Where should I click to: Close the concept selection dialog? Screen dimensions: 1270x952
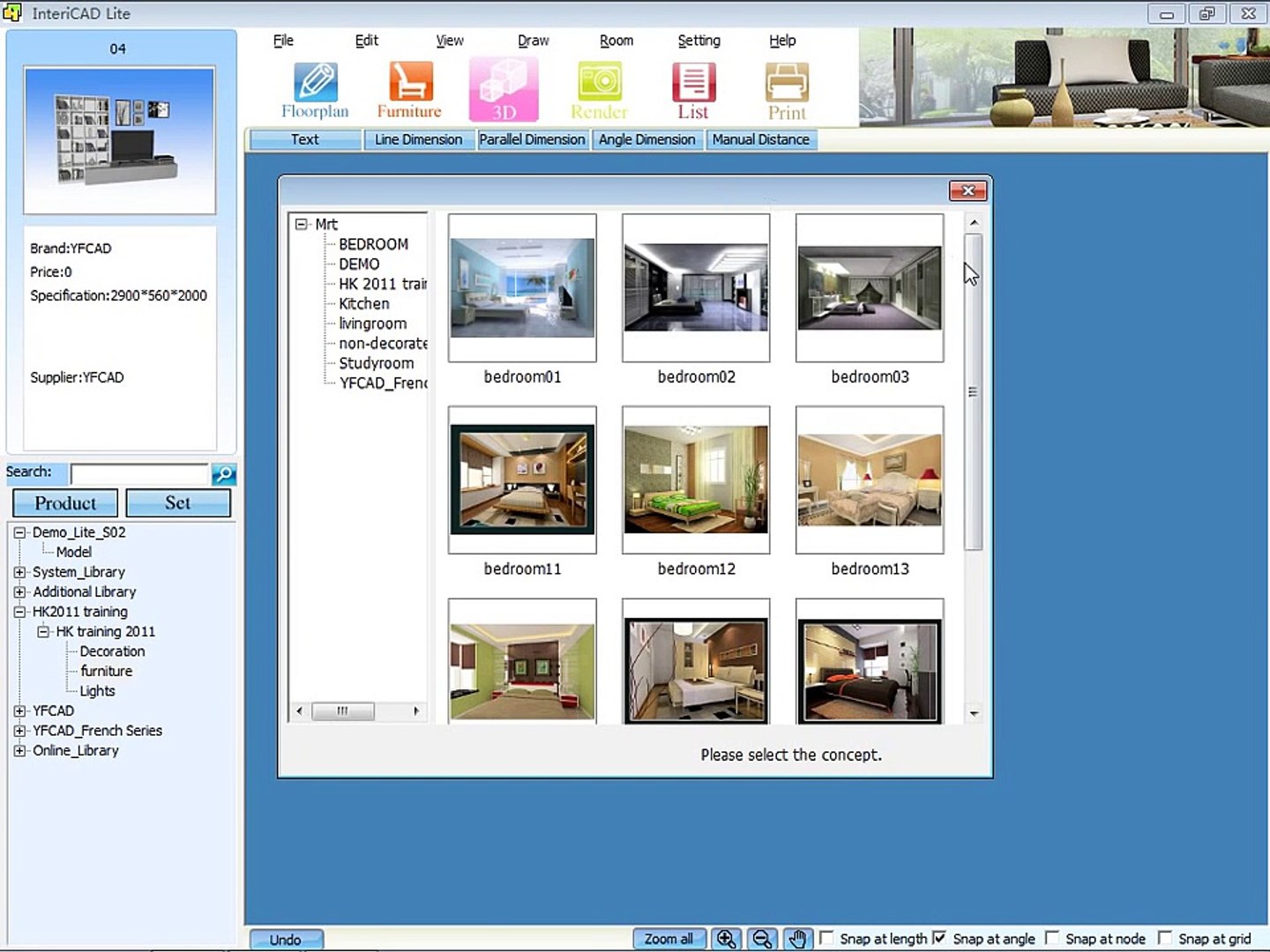[967, 190]
